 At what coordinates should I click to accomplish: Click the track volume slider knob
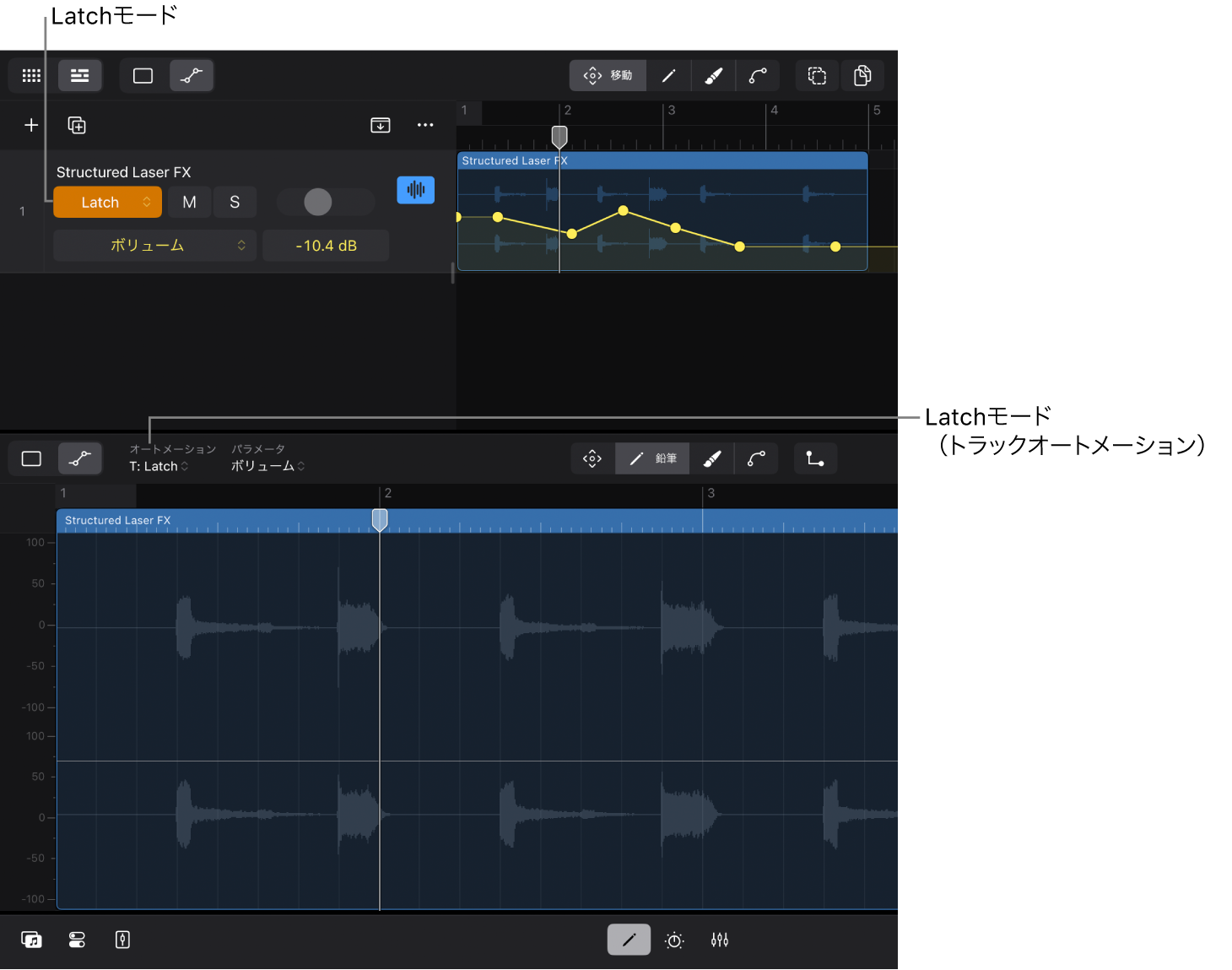click(x=318, y=202)
